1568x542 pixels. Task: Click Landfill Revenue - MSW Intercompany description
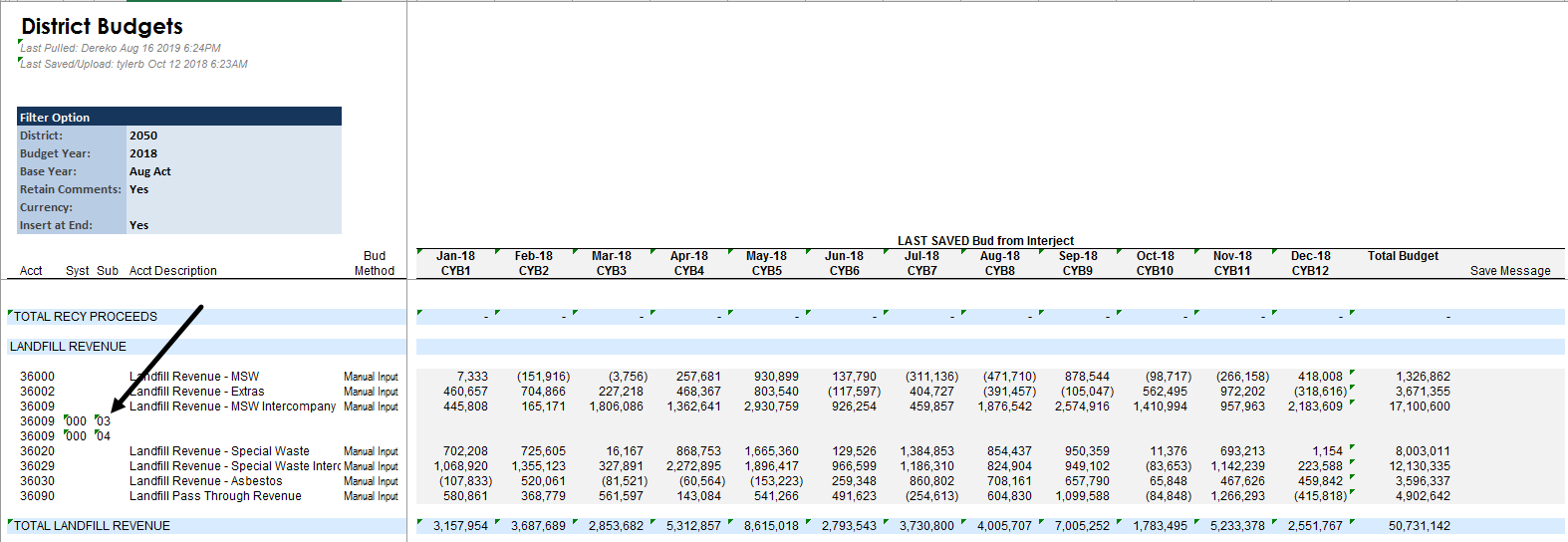pos(233,406)
